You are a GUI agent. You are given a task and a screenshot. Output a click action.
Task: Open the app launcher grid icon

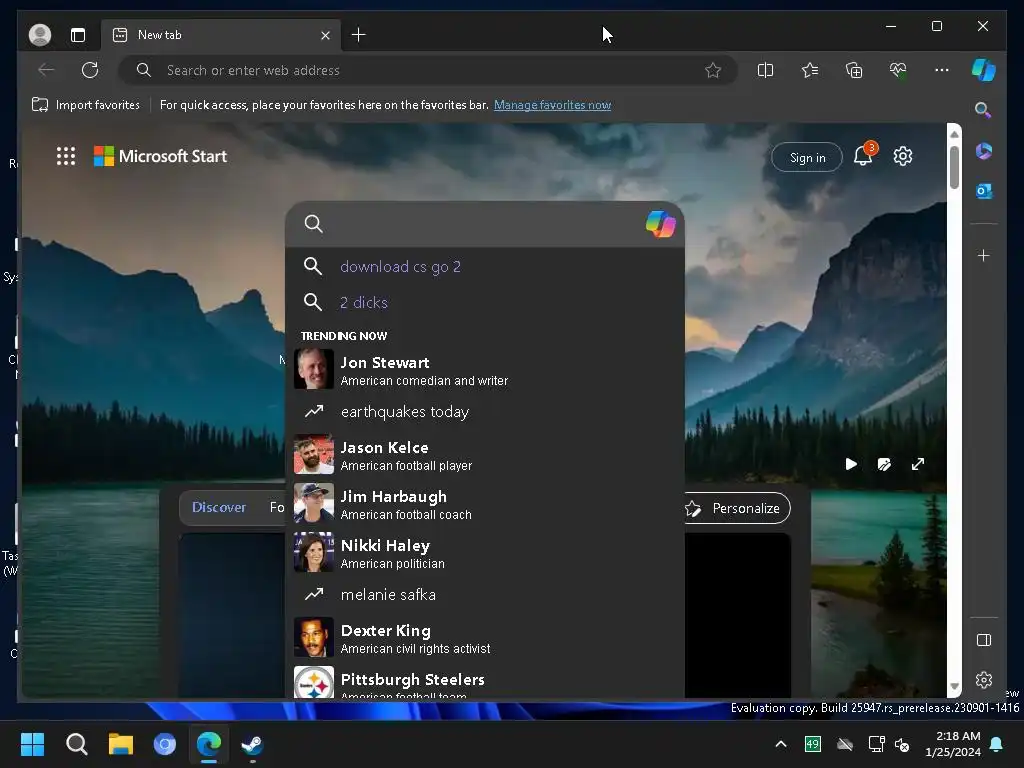coord(66,156)
